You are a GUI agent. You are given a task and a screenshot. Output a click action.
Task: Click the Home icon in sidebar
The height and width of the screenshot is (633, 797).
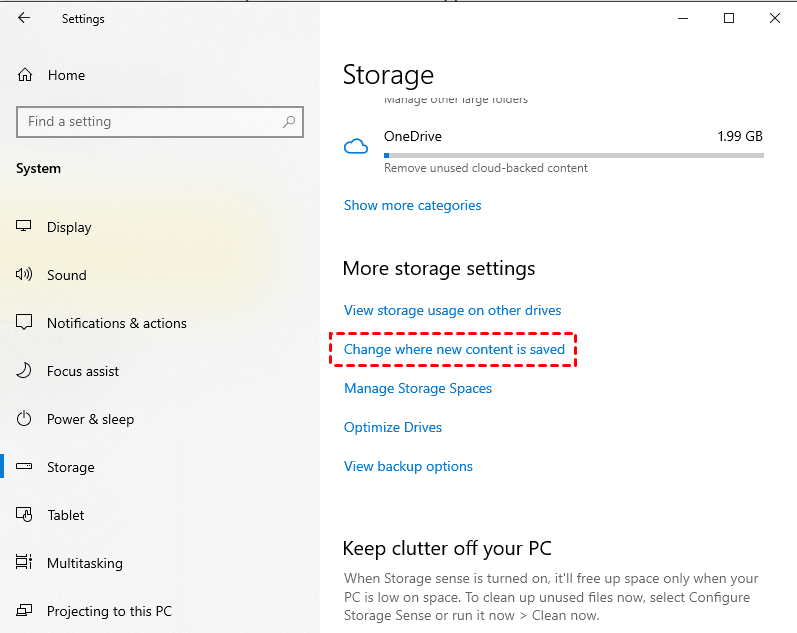pos(26,75)
